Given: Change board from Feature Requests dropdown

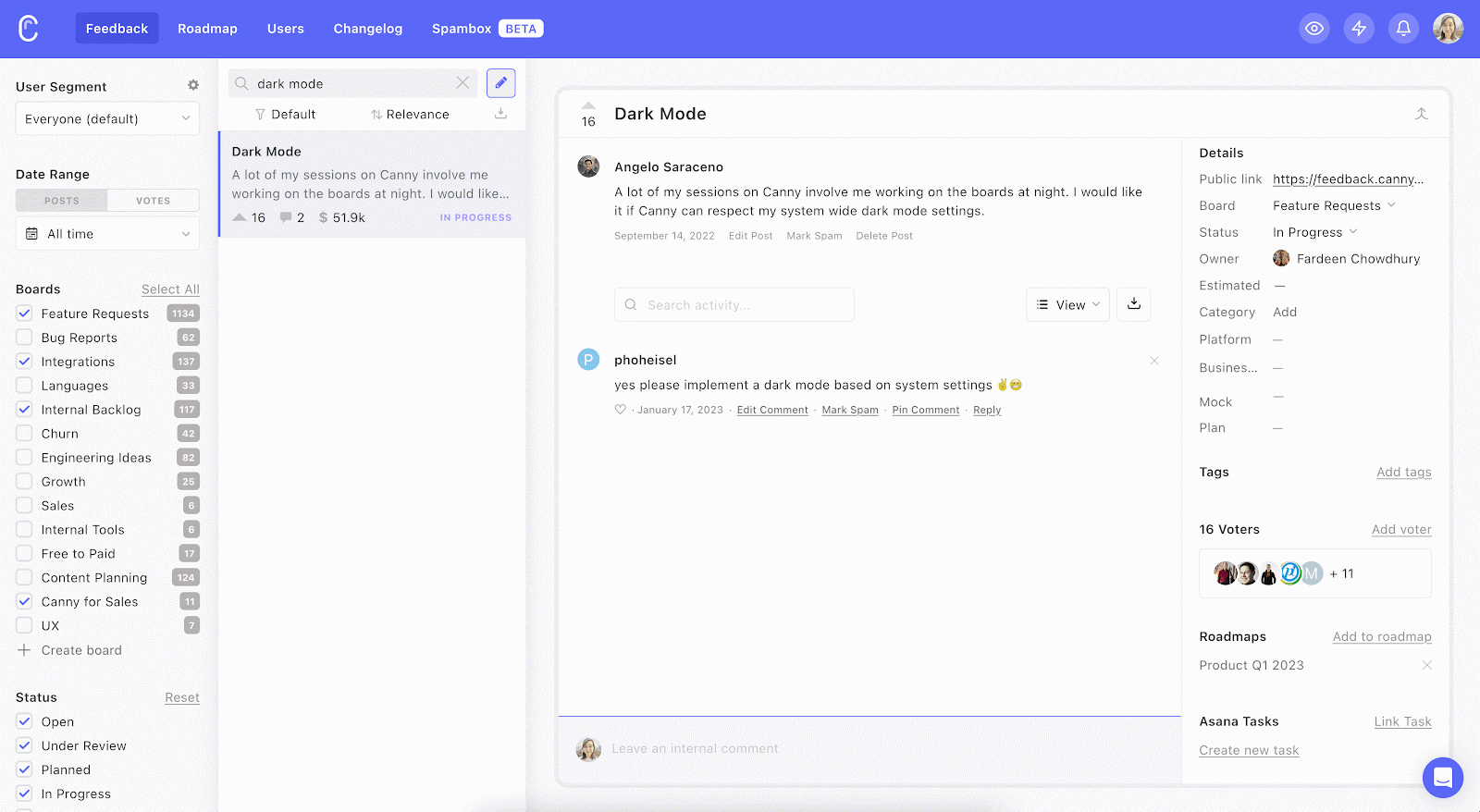Looking at the screenshot, I should pos(1334,205).
